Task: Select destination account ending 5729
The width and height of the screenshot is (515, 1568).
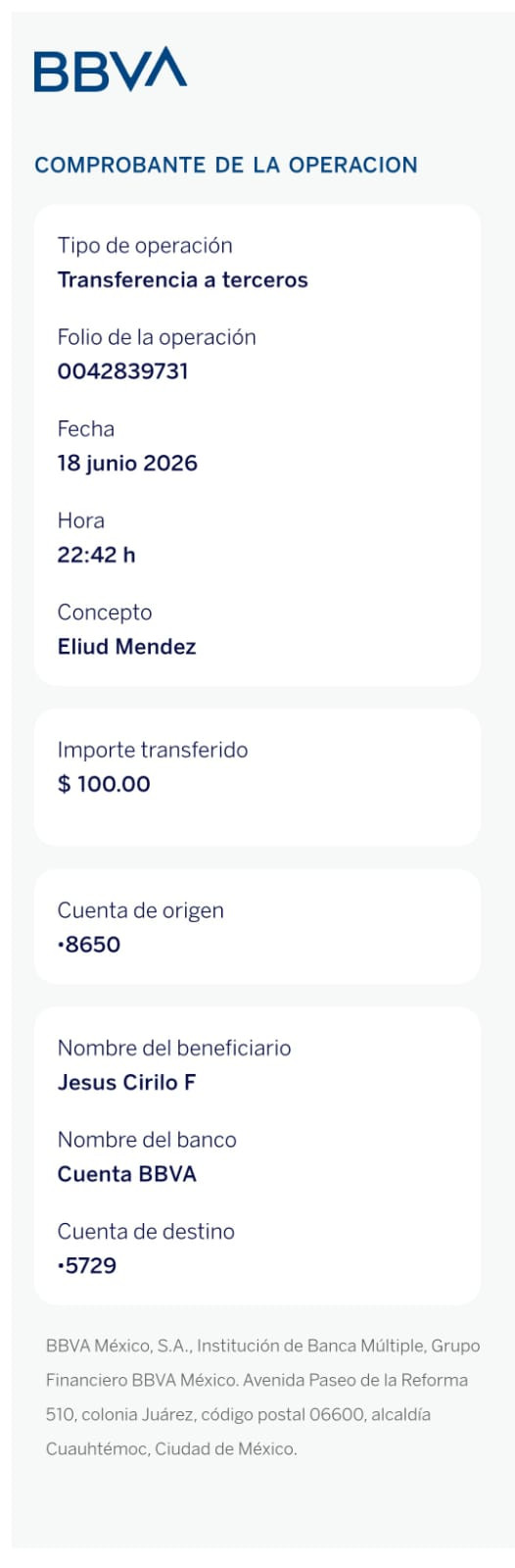Action: pos(87,1265)
